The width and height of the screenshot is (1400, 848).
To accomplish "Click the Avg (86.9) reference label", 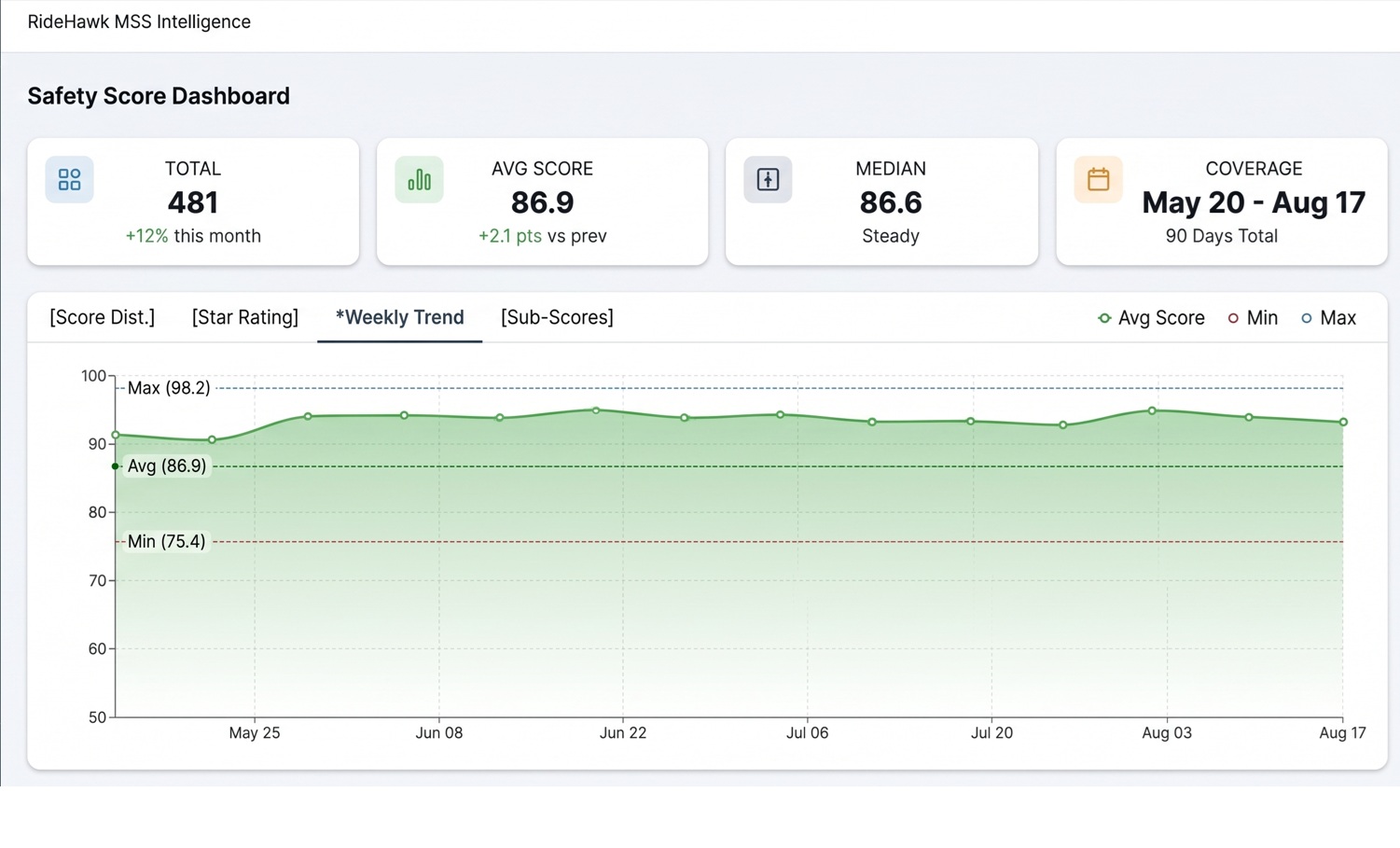I will 167,466.
